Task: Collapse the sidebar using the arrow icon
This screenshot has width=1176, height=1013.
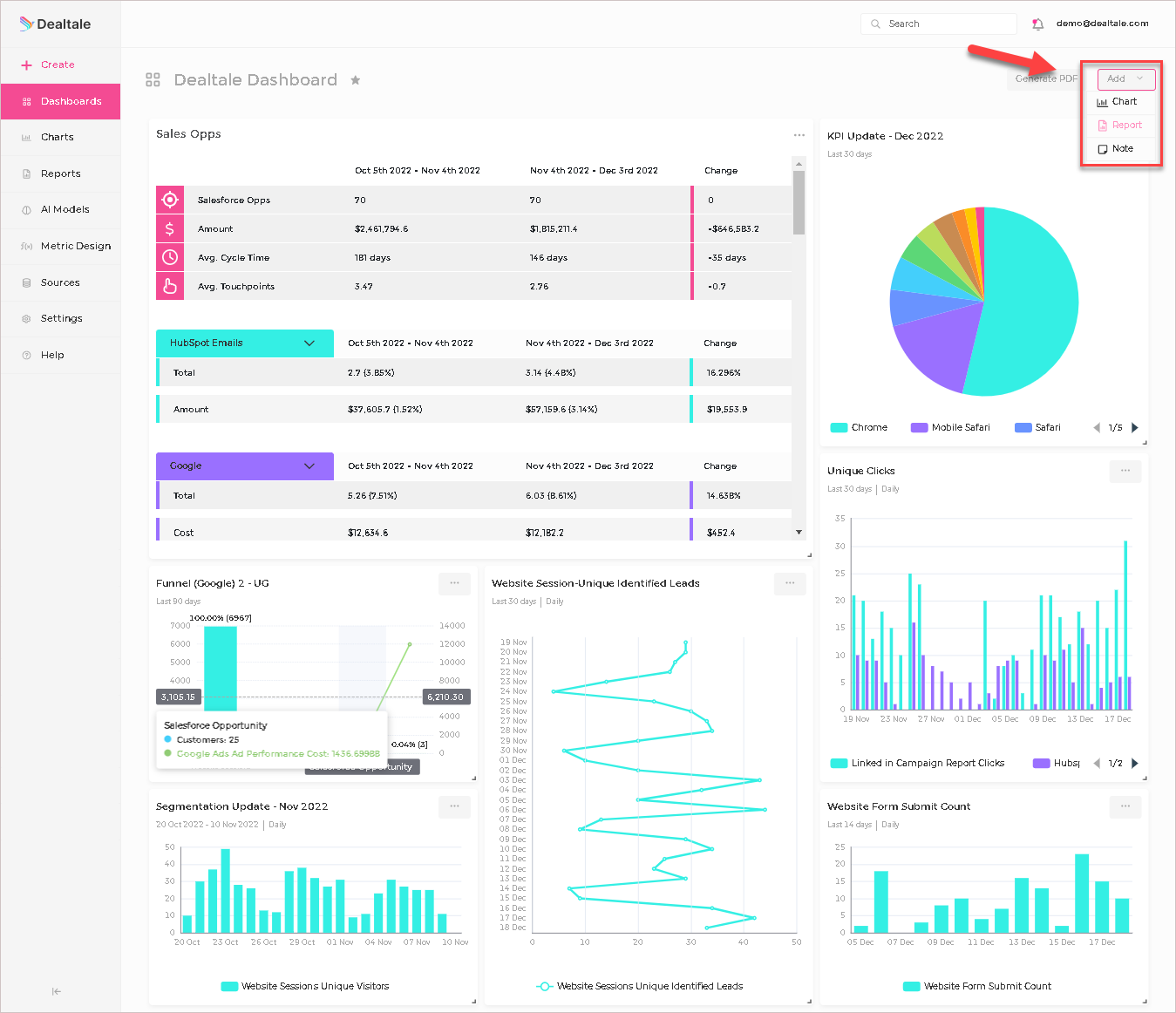Action: (x=57, y=991)
